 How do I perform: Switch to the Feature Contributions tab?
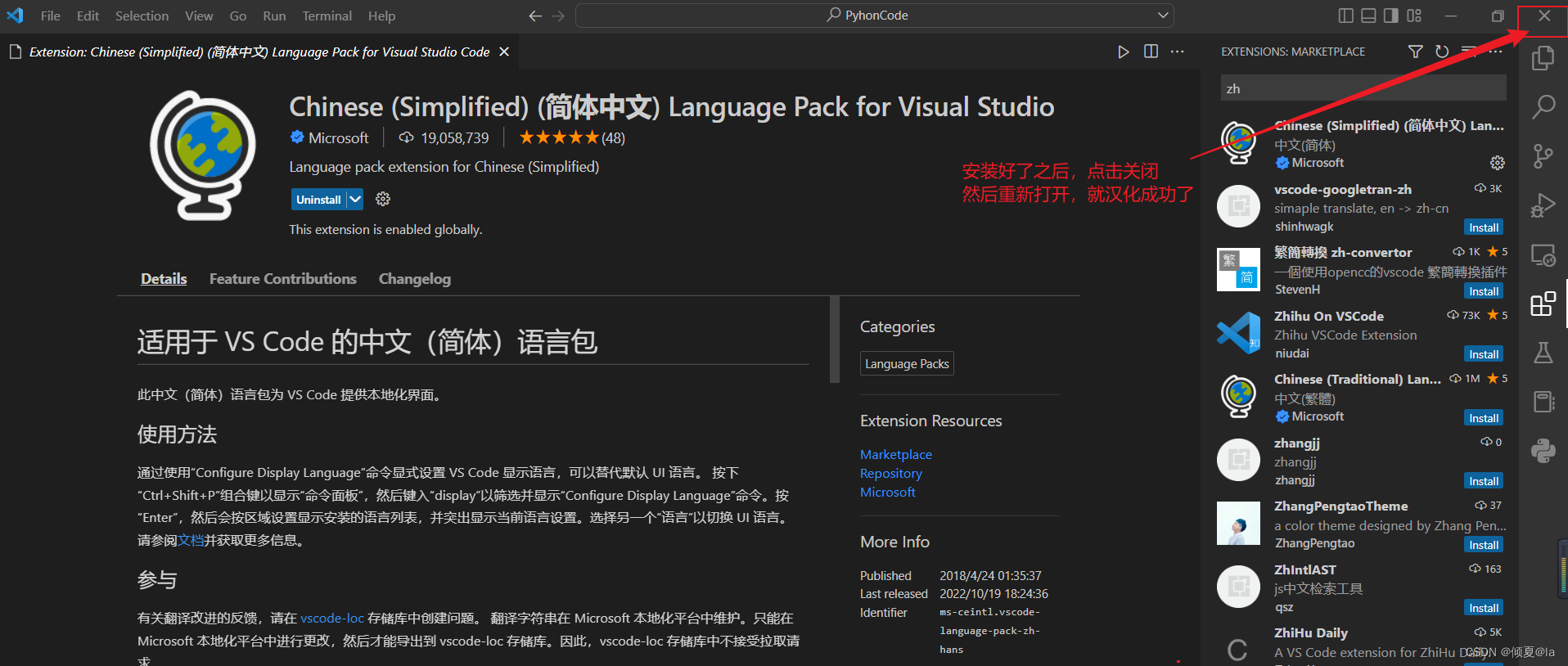pos(283,279)
